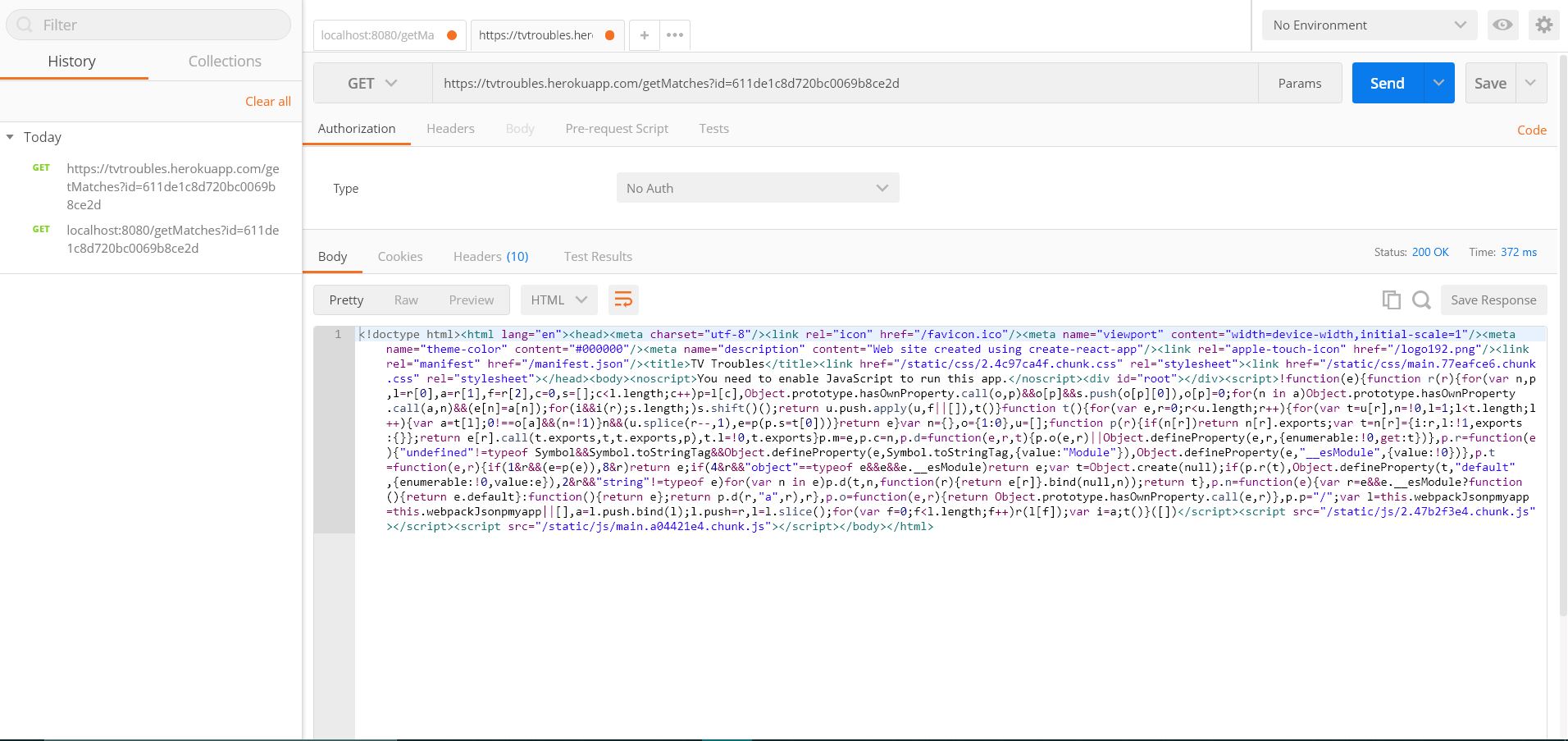The width and height of the screenshot is (1568, 741).
Task: Click the Save Response button
Action: click(x=1493, y=300)
